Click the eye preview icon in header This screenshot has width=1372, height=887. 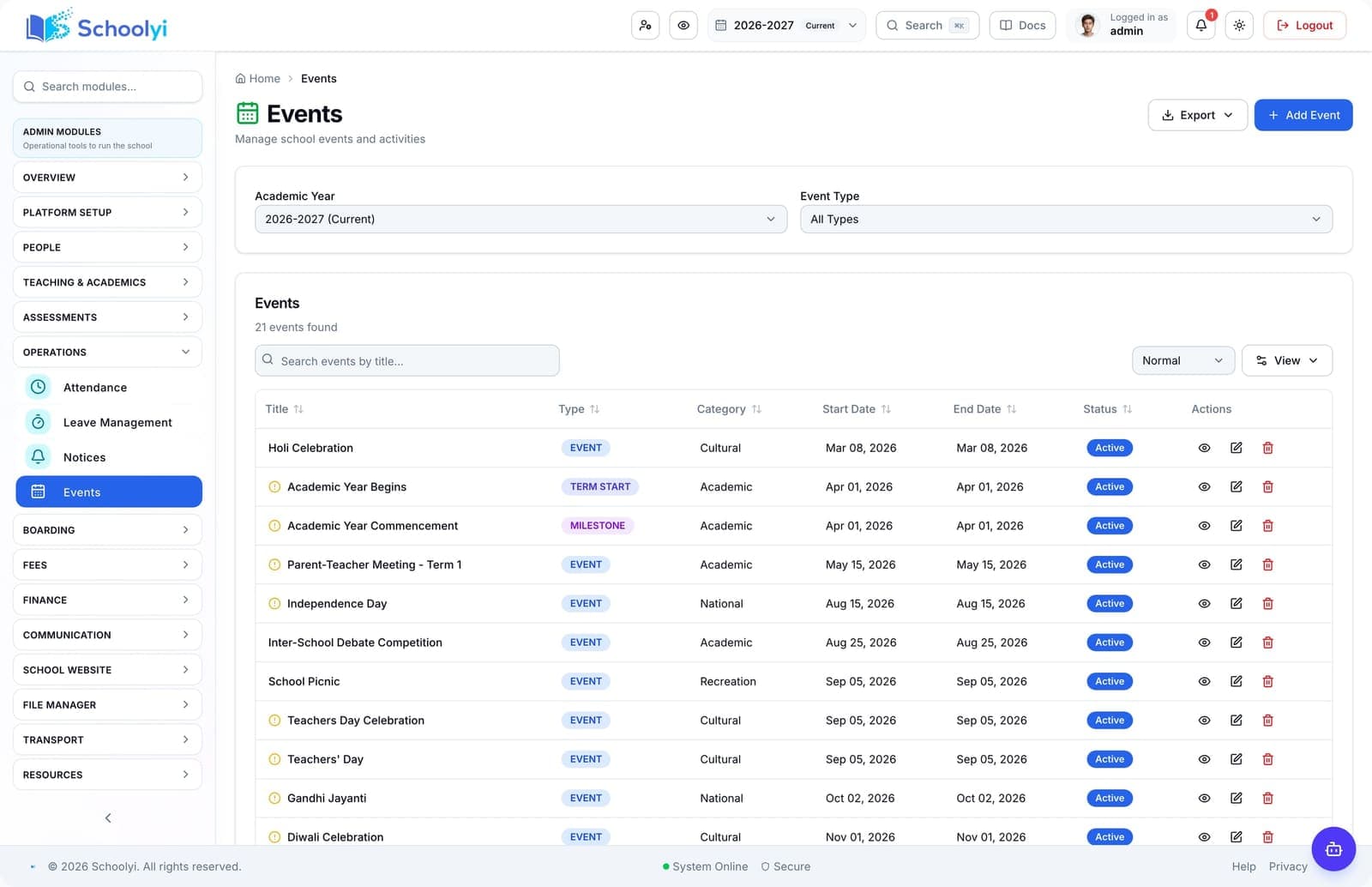(x=683, y=25)
